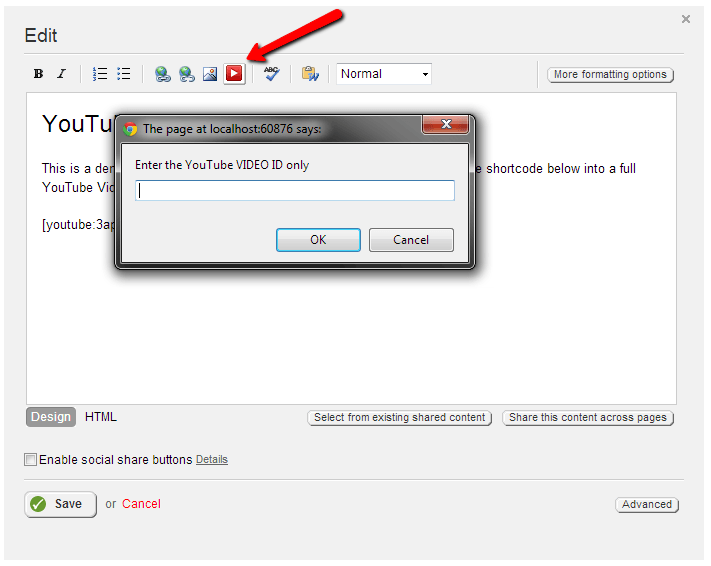This screenshot has height=566, width=711.
Task: Click Select from existing shared content
Action: (399, 417)
